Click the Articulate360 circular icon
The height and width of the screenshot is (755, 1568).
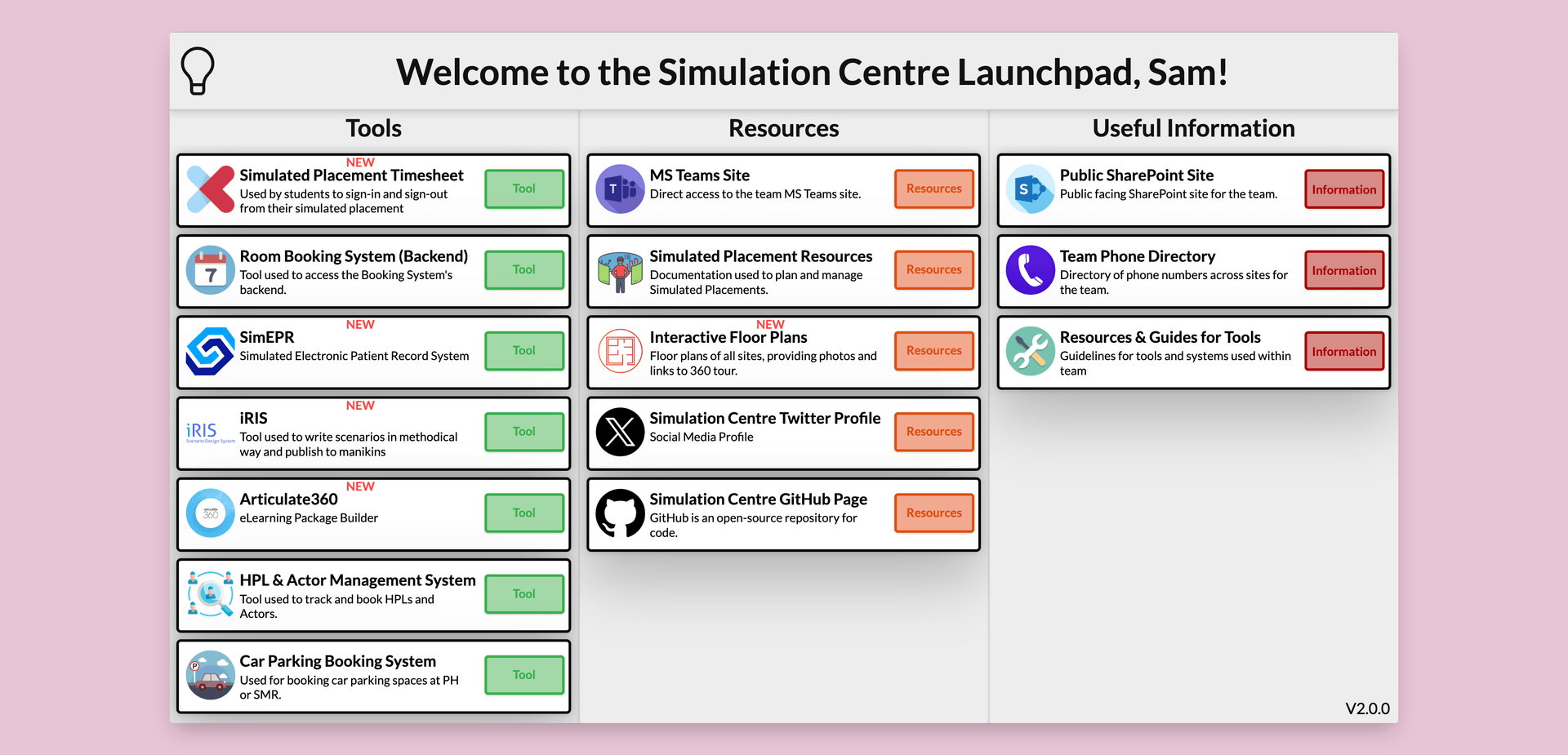pos(211,513)
